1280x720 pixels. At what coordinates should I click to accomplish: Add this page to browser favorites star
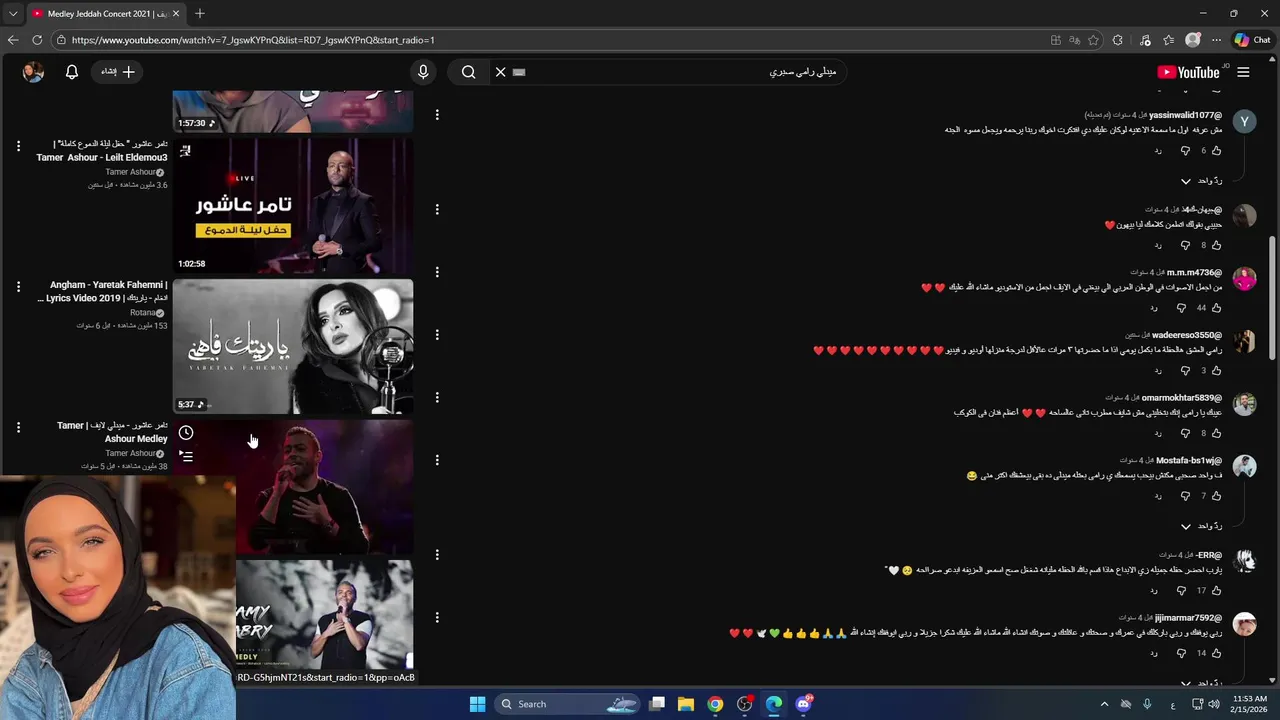pyautogui.click(x=1094, y=40)
